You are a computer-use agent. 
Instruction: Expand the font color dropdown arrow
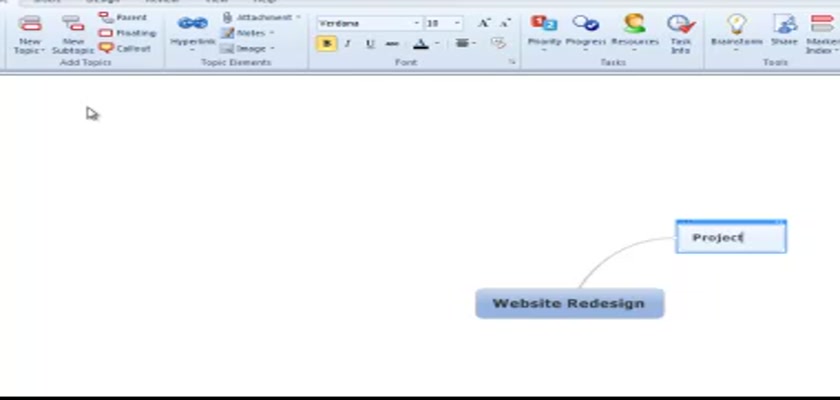click(437, 43)
